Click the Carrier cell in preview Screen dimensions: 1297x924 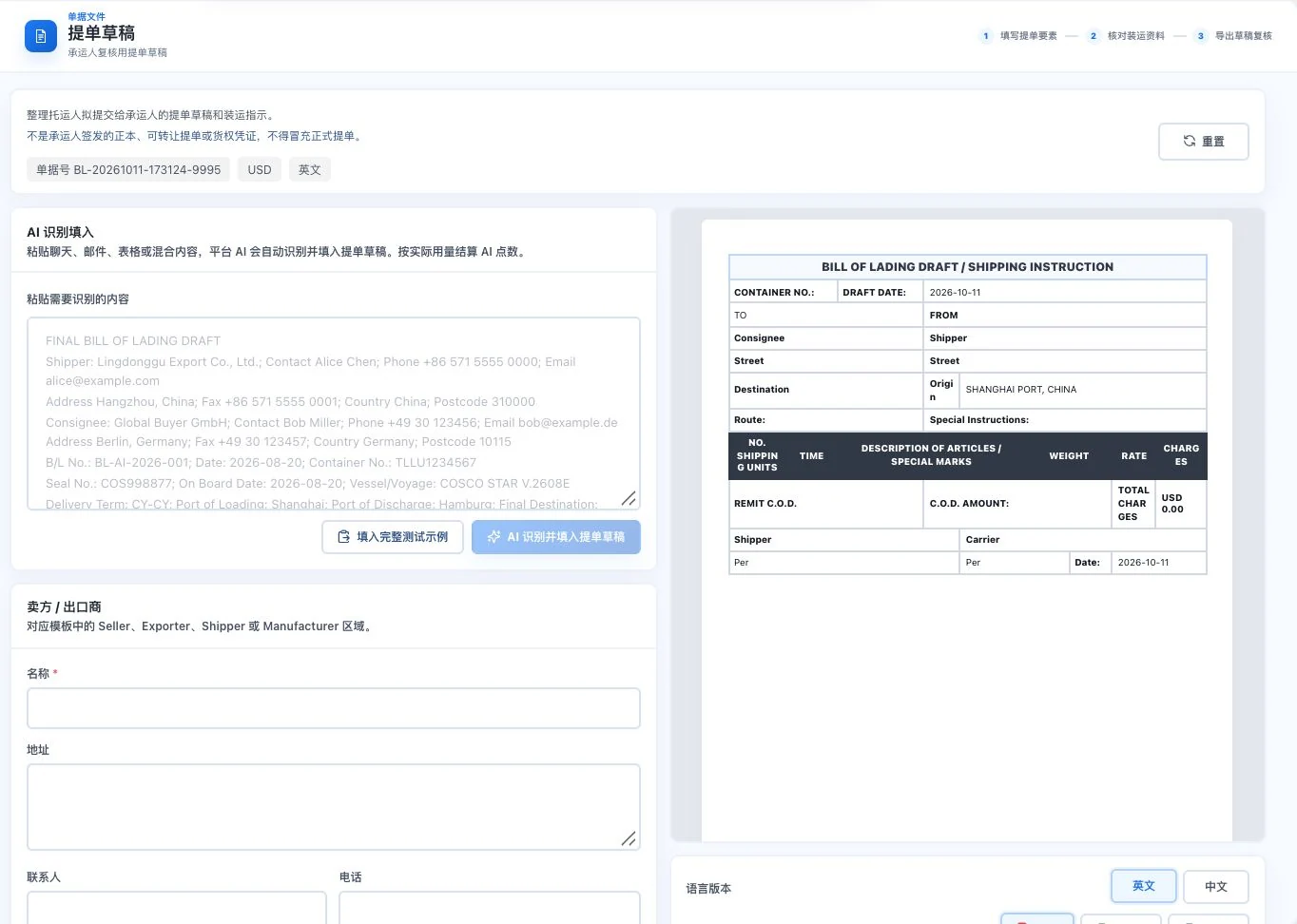pos(1082,540)
